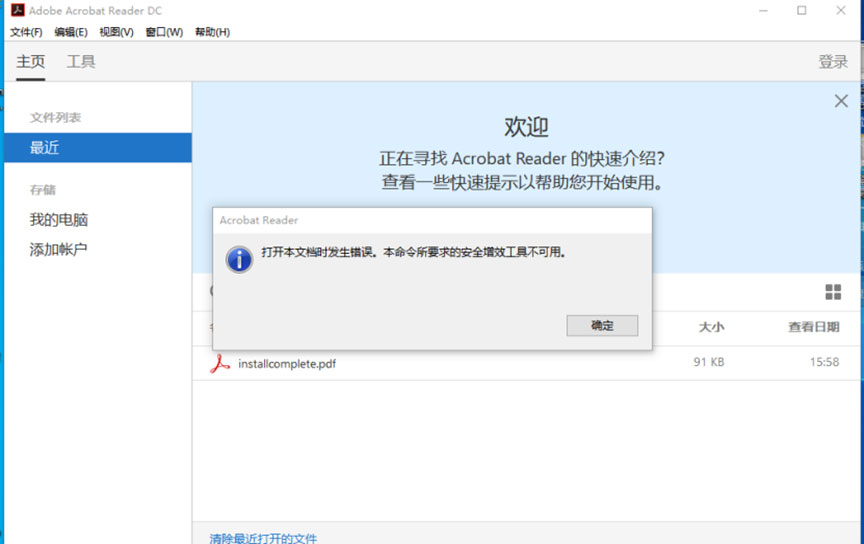864x544 pixels.
Task: Open the 视图(V) menu
Action: (x=116, y=32)
